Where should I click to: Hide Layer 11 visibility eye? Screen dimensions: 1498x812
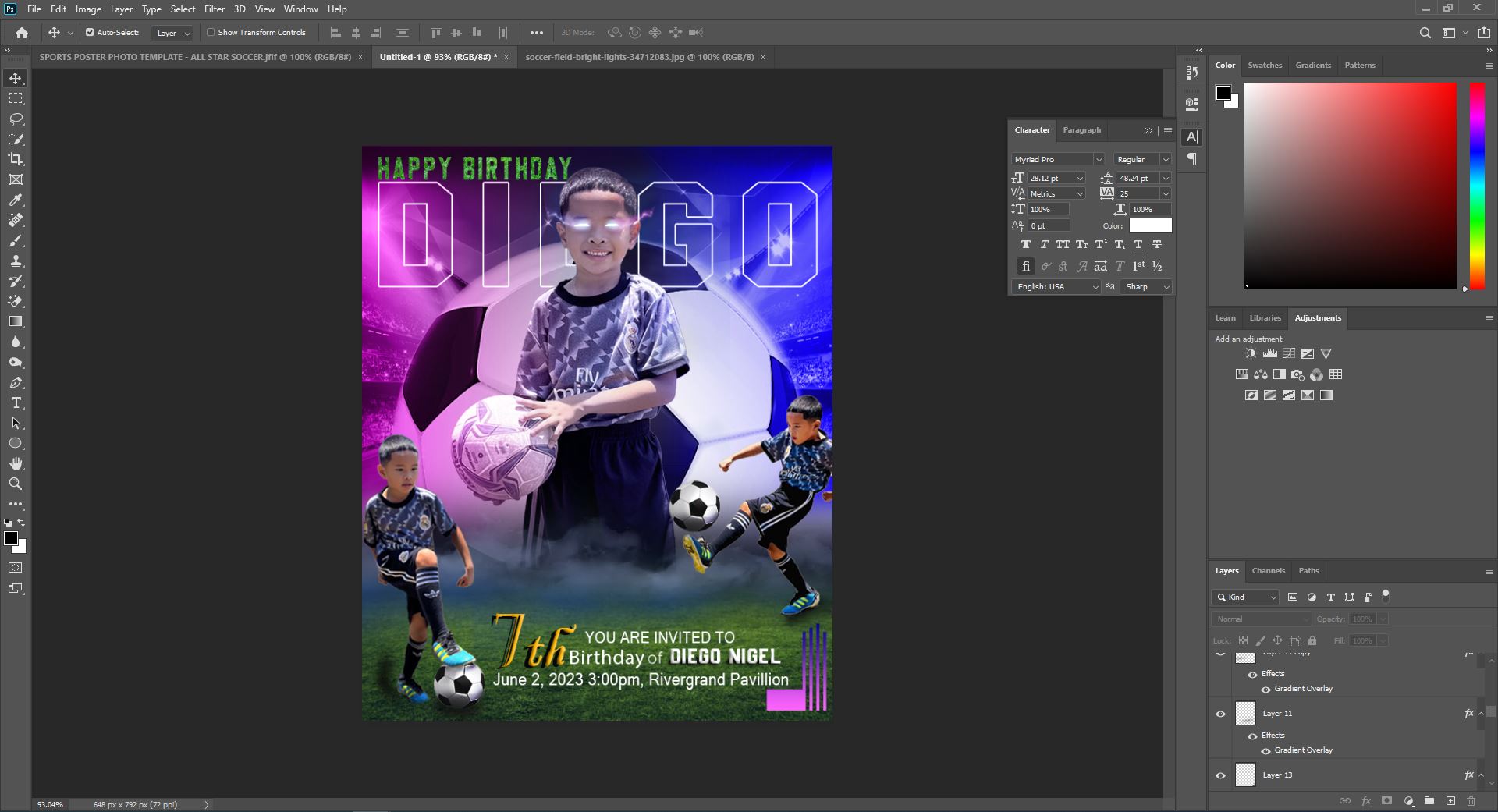pyautogui.click(x=1221, y=714)
